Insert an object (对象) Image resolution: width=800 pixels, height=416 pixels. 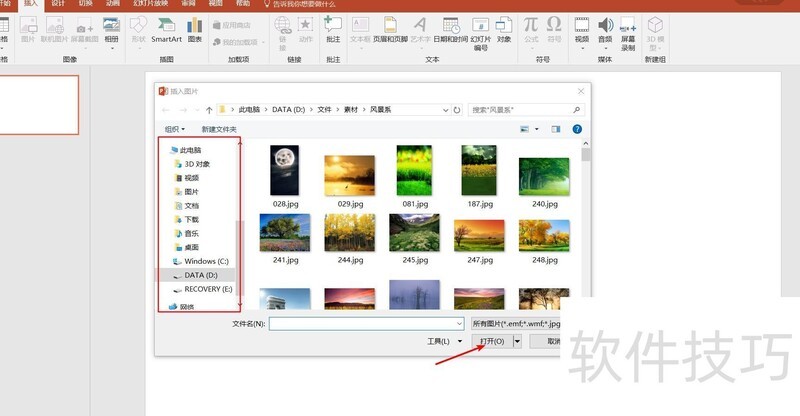coord(504,30)
